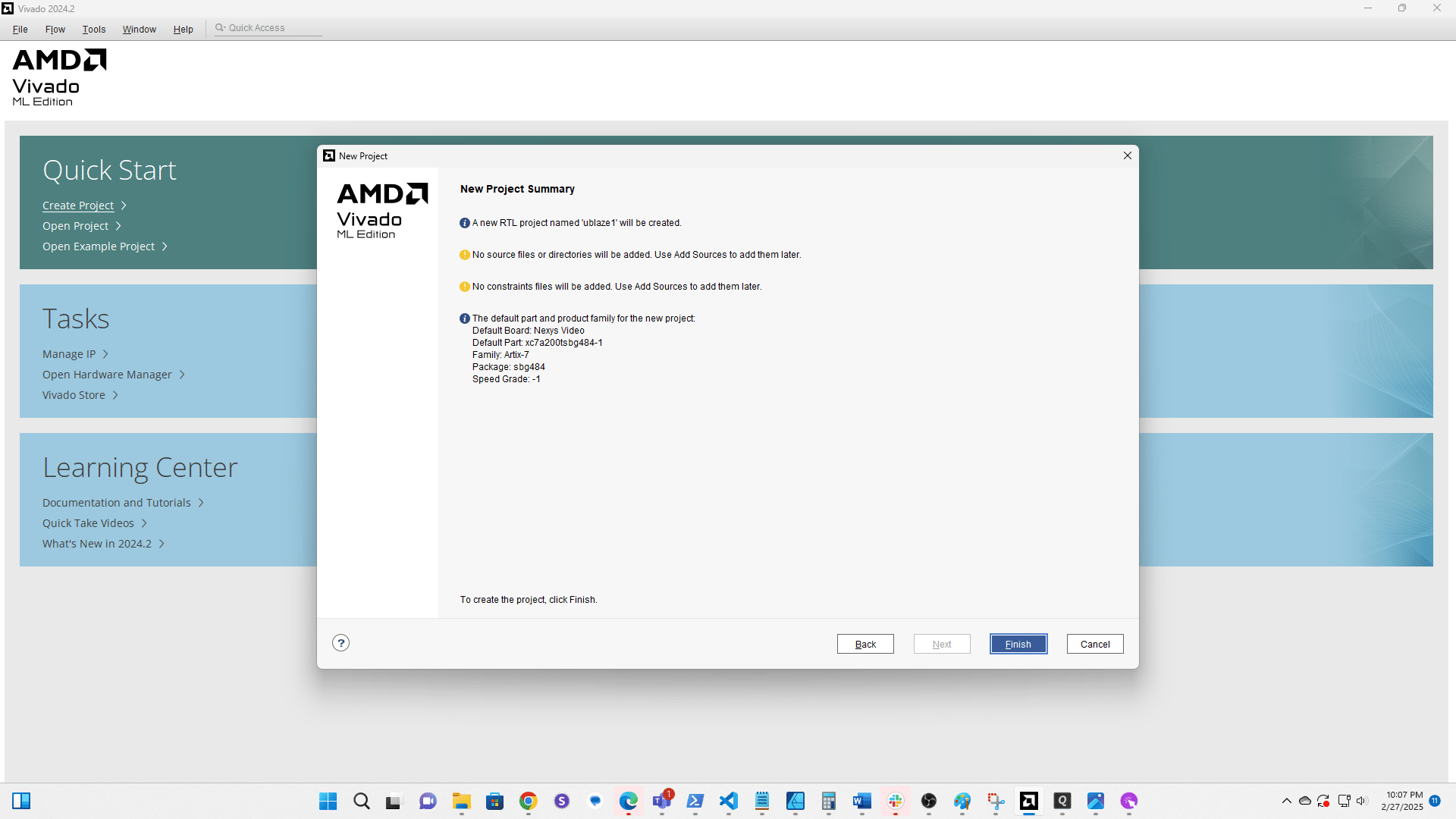1456x819 pixels.
Task: Open the Tools menu
Action: (x=94, y=29)
